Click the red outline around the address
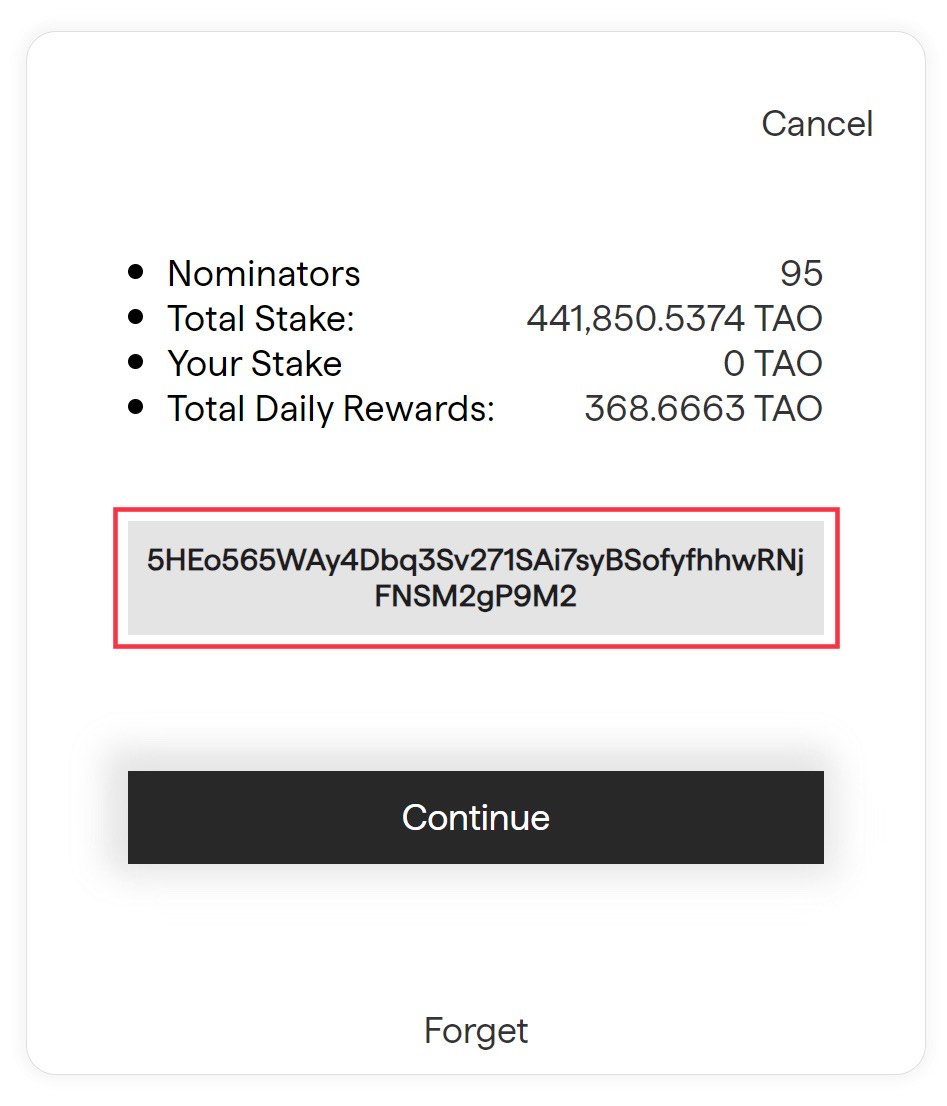This screenshot has height=1106, width=947. coord(476,509)
